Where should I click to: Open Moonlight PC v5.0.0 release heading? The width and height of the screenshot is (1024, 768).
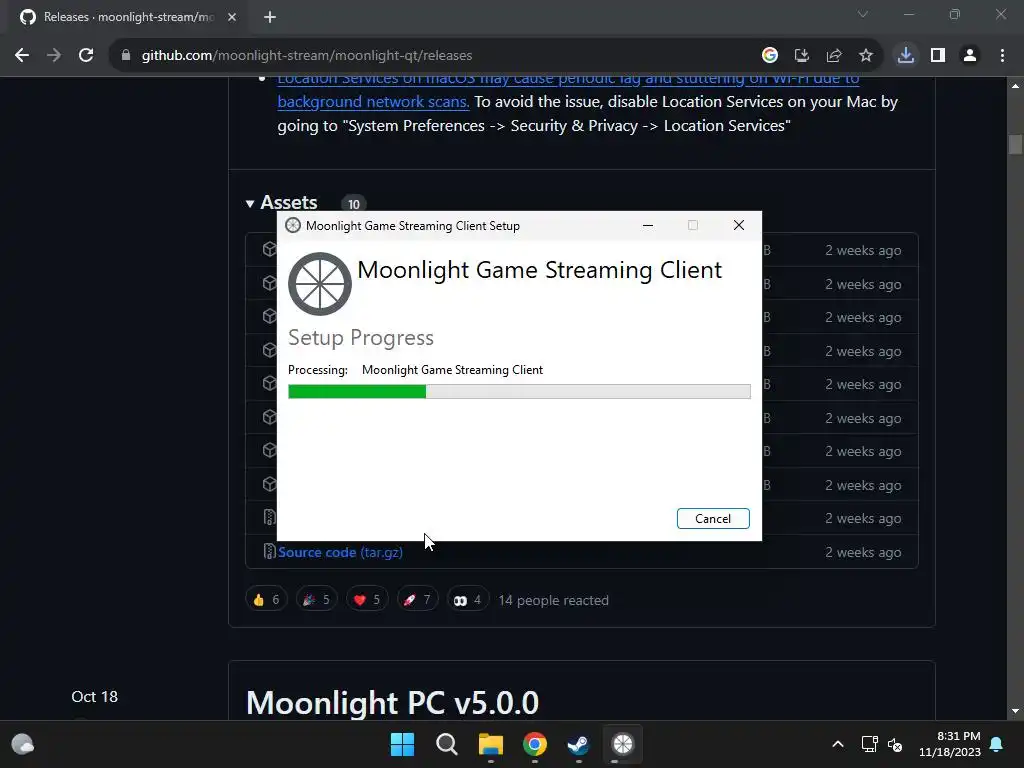pos(392,703)
